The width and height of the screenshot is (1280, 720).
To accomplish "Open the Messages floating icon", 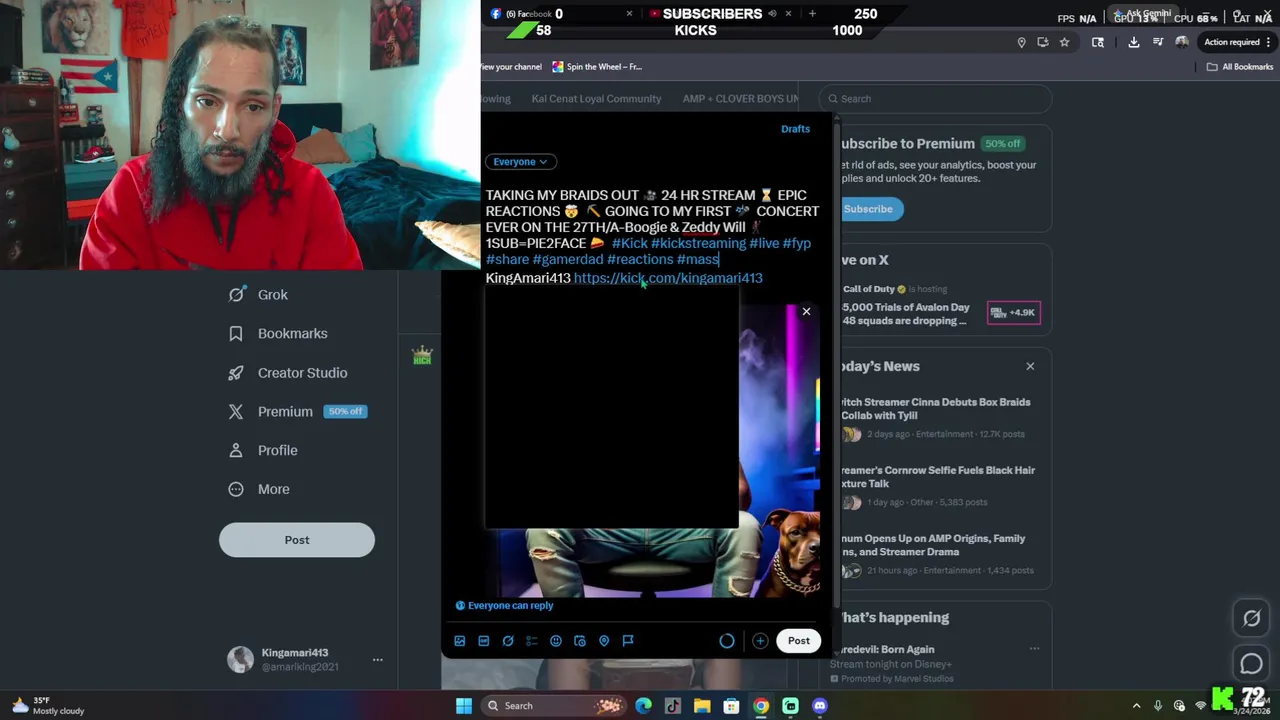I will pyautogui.click(x=1252, y=663).
